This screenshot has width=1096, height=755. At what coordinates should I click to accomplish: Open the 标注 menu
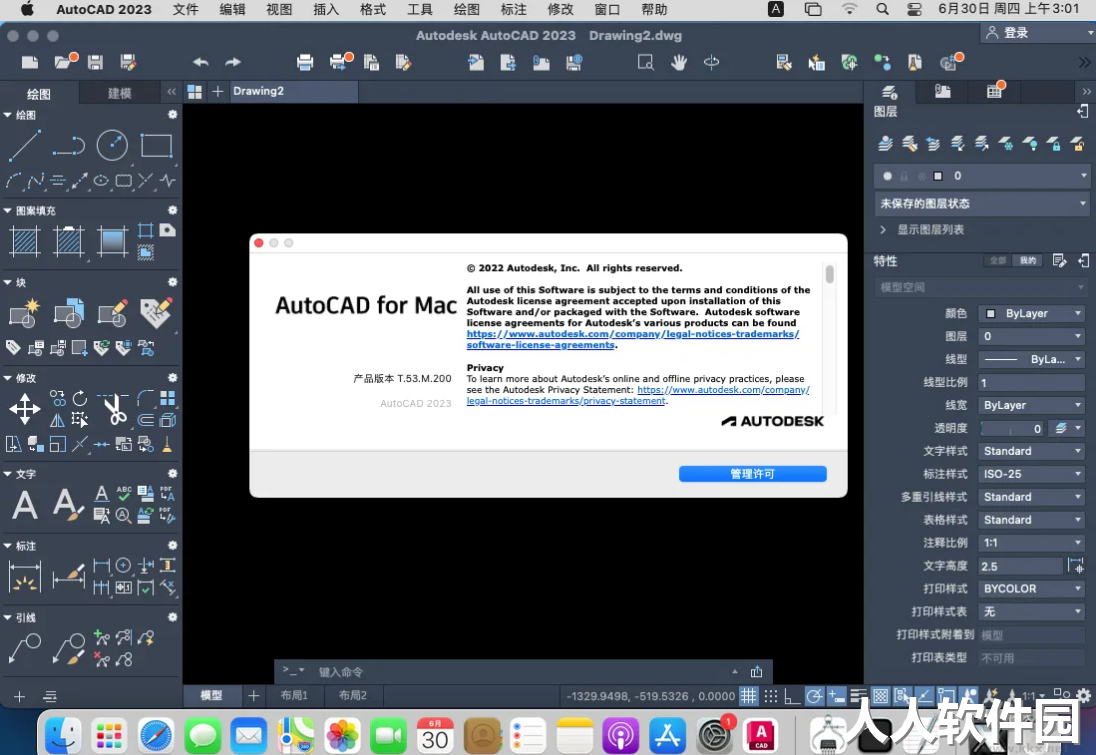click(513, 9)
